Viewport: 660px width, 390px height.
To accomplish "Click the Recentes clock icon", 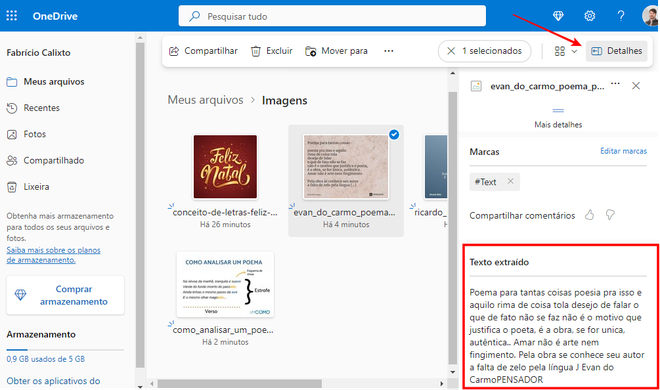I will [12, 108].
